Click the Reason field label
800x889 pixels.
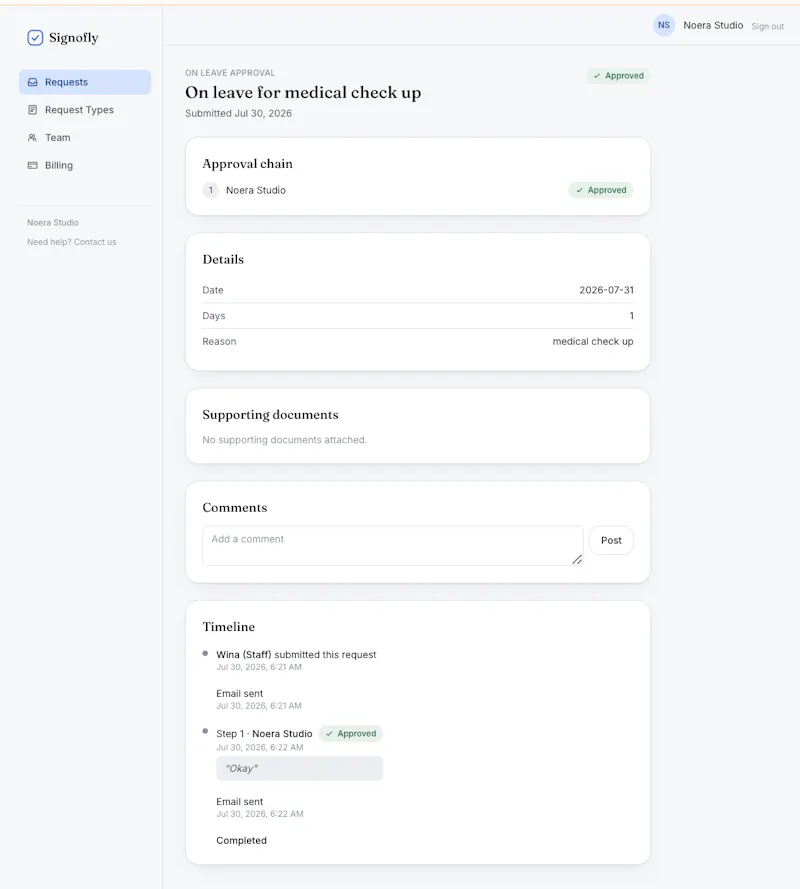[x=219, y=342]
